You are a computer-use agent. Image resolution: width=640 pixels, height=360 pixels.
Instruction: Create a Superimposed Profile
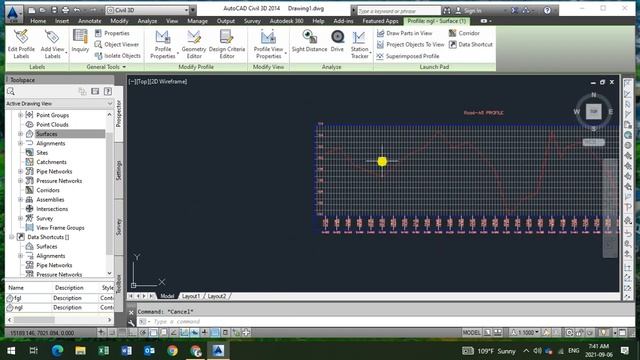(x=407, y=56)
